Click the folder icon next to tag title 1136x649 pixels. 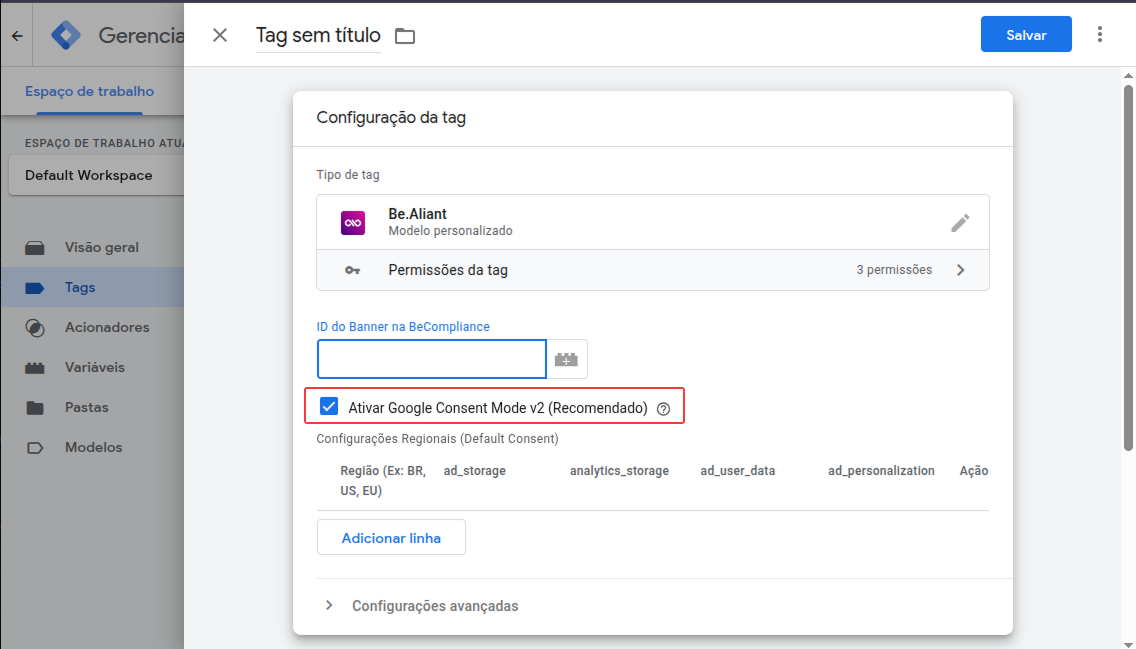[x=405, y=36]
